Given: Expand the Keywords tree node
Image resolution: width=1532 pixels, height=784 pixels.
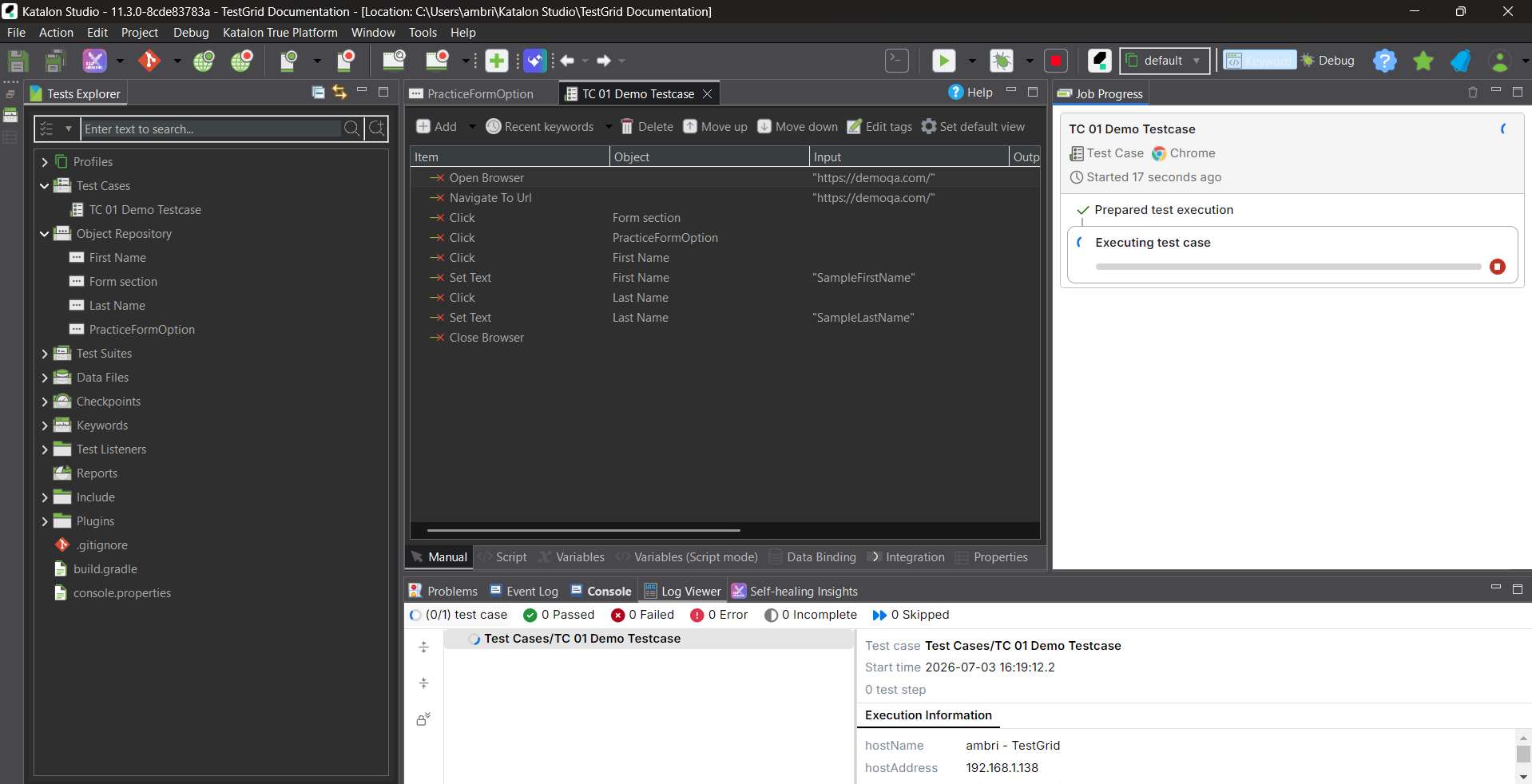Looking at the screenshot, I should point(45,426).
